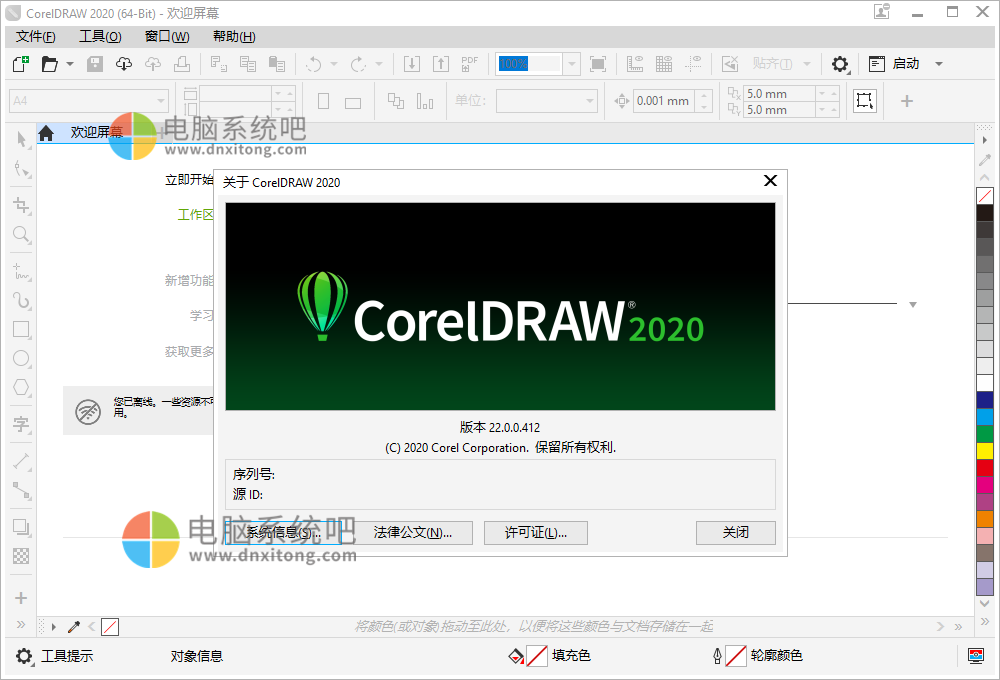Click the Add toolbar plus button
Viewport: 1000px width, 680px height.
(907, 101)
